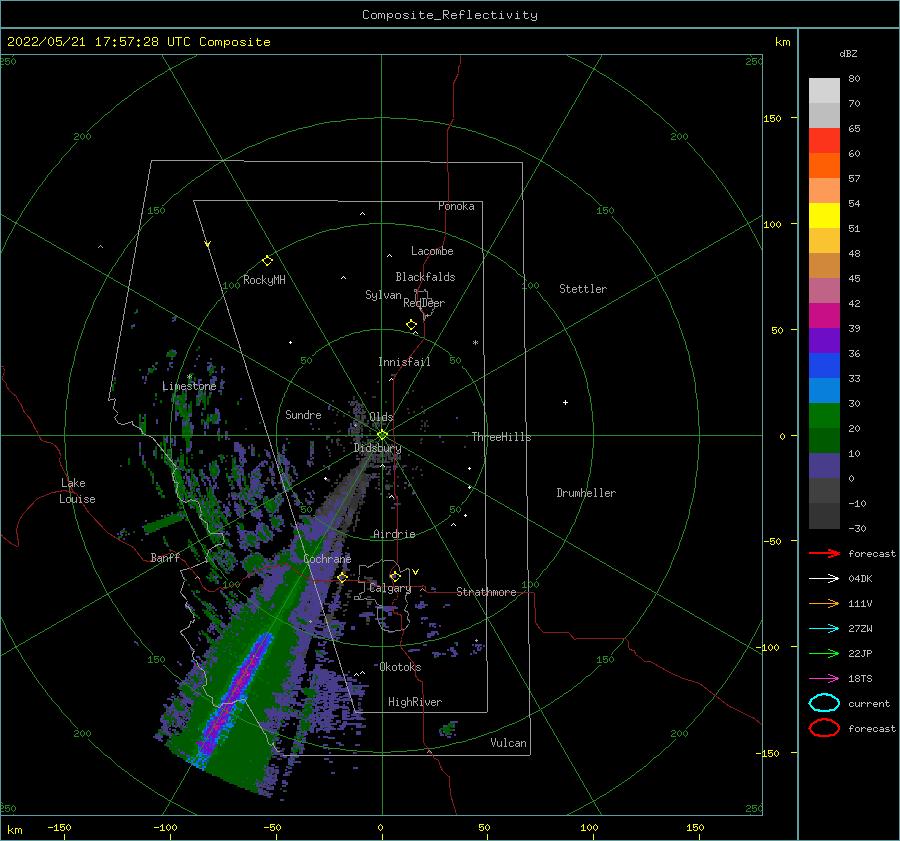Click the Olds label
The width and height of the screenshot is (900, 841).
pyautogui.click(x=381, y=417)
